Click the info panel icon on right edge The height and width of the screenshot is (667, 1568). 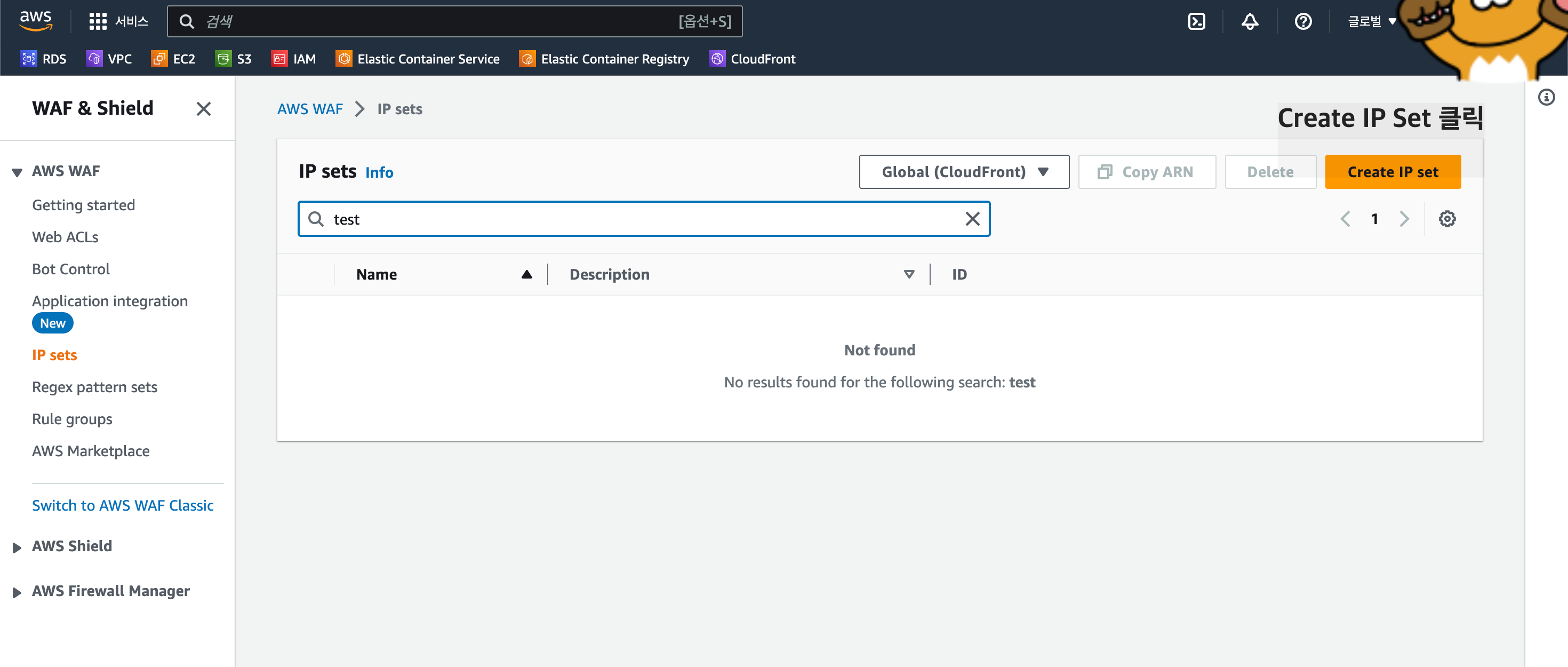tap(1546, 97)
